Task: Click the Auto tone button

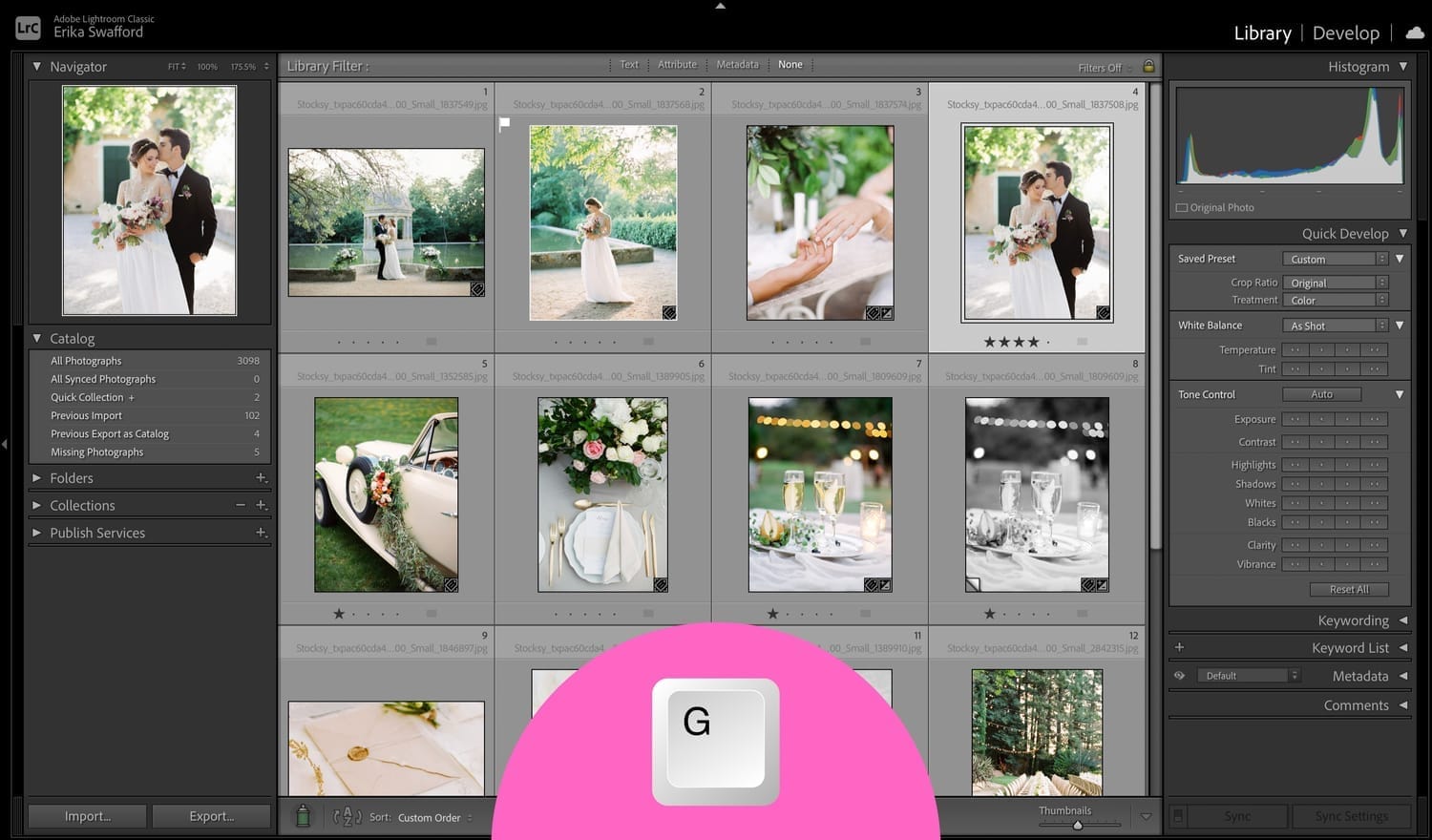Action: pyautogui.click(x=1321, y=394)
